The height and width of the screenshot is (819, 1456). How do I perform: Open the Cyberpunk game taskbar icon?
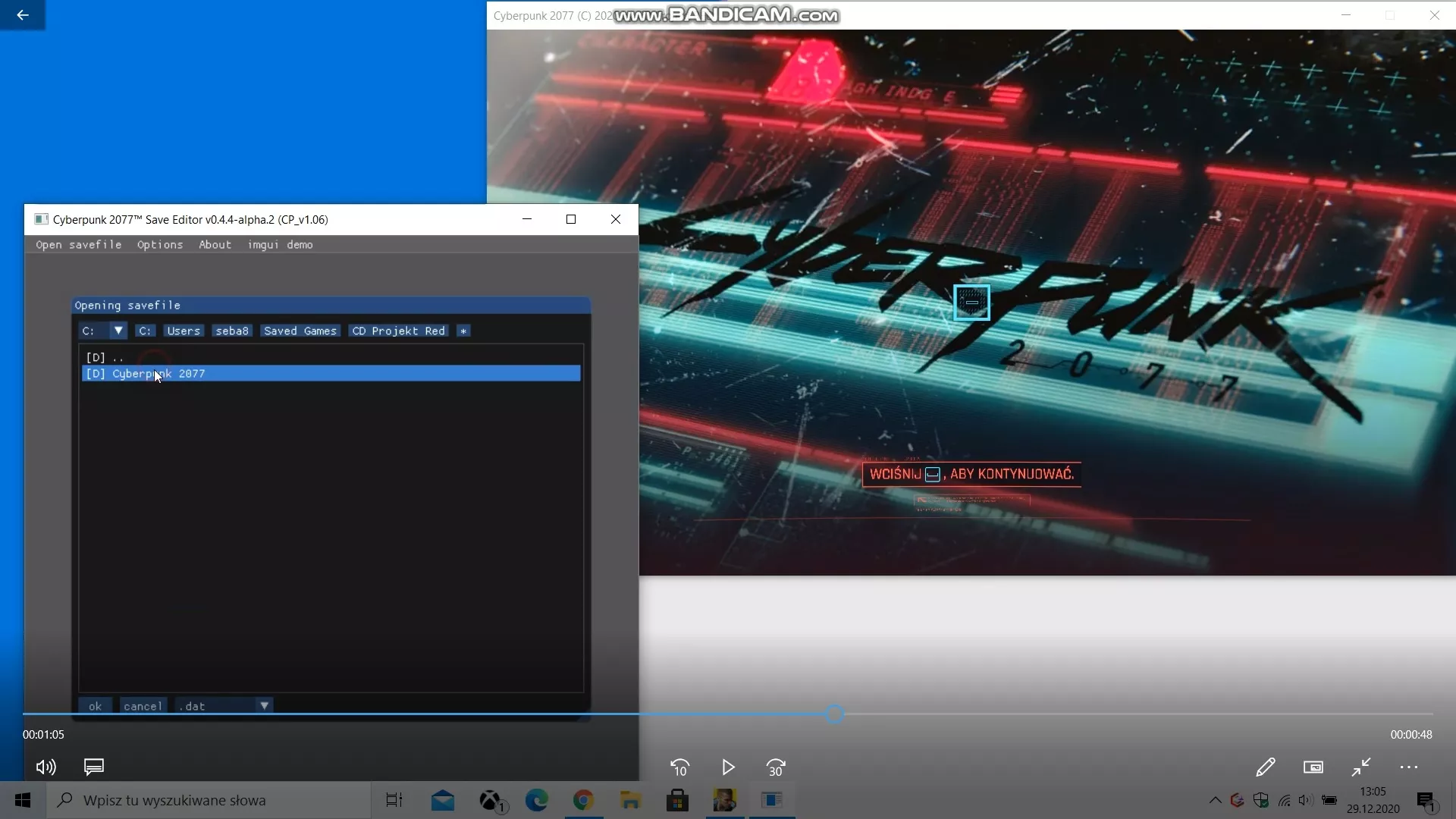(x=724, y=800)
